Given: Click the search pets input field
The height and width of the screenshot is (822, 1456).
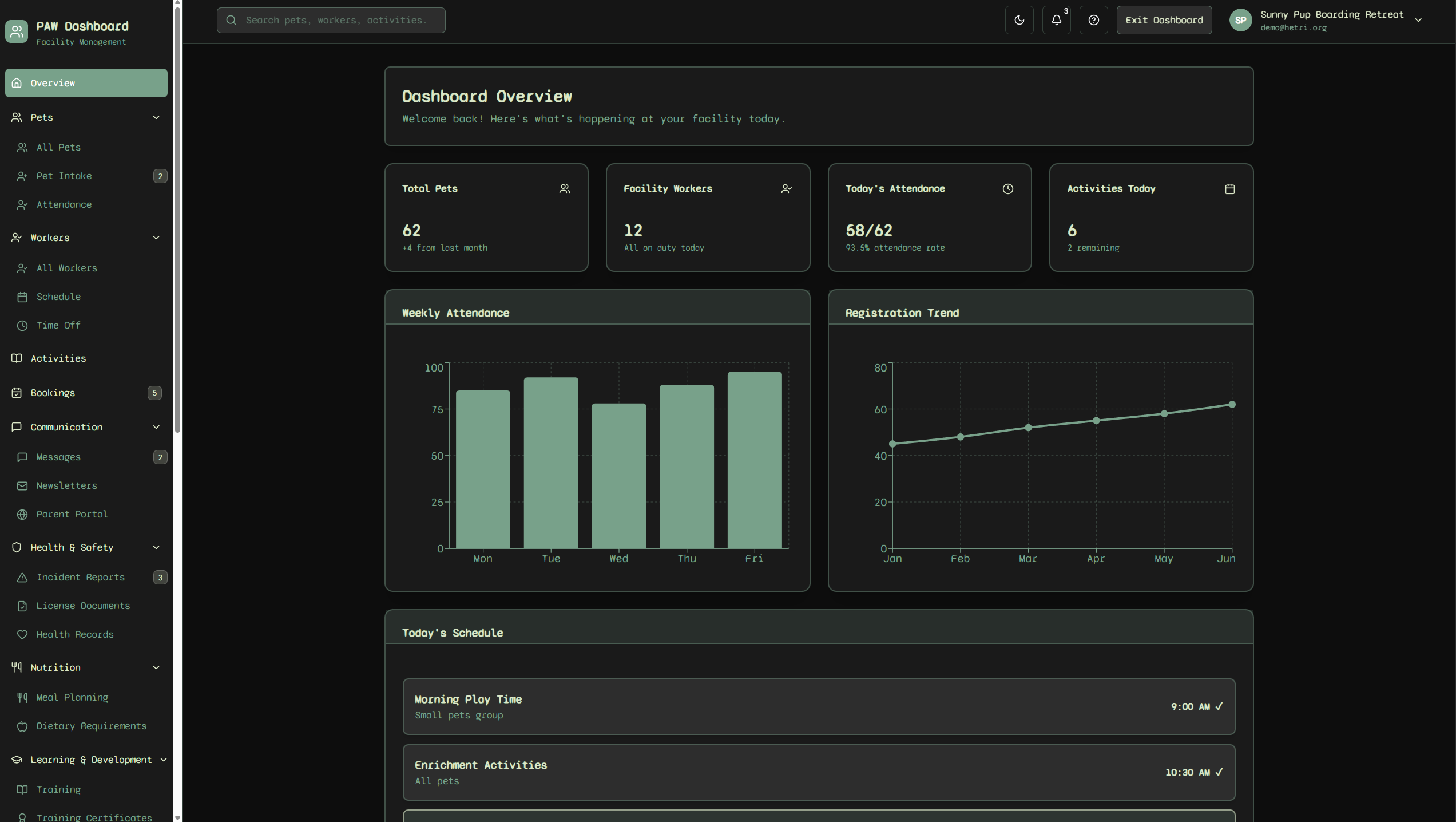Looking at the screenshot, I should point(331,20).
